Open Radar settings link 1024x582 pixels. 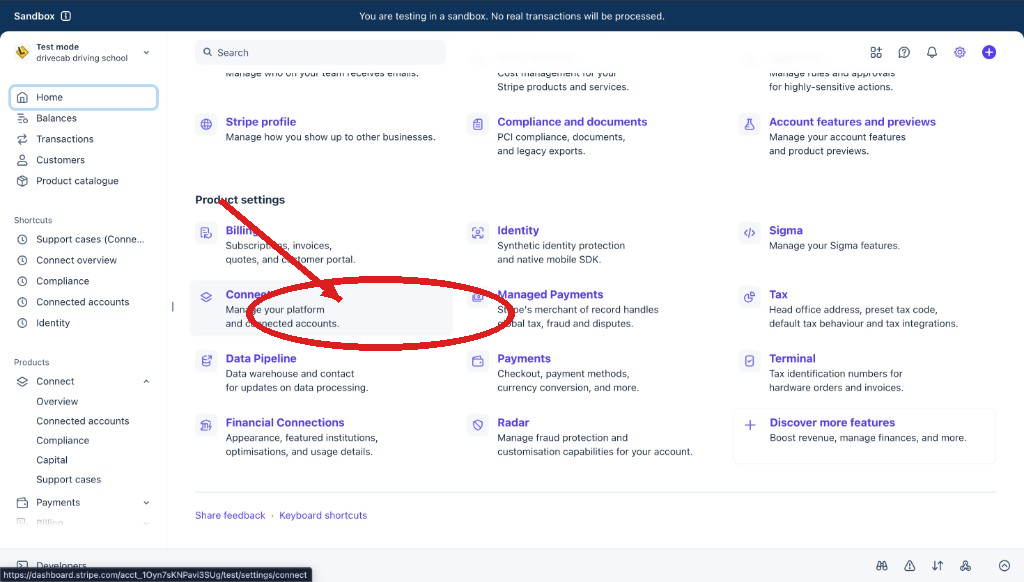[x=513, y=422]
